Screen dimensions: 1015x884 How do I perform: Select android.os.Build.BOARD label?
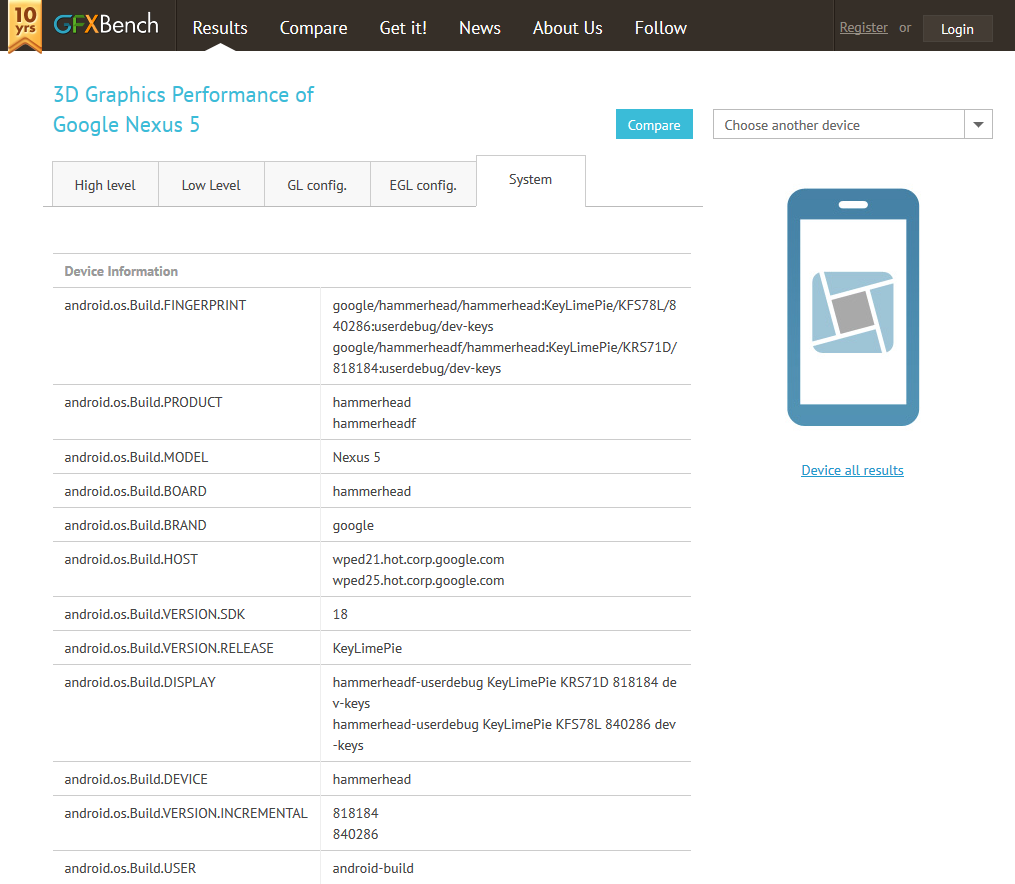click(x=135, y=492)
